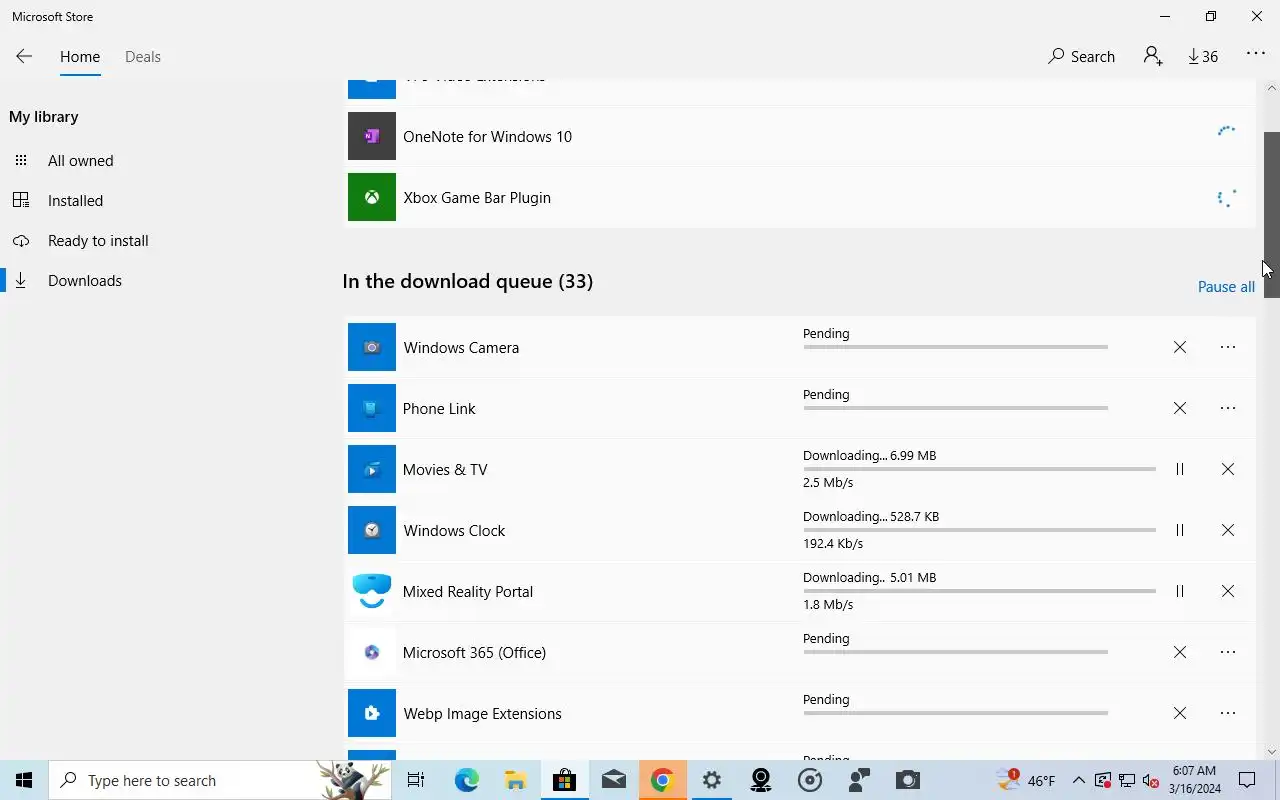This screenshot has height=800, width=1280.
Task: Click the Phone Link app icon
Action: coord(372,408)
